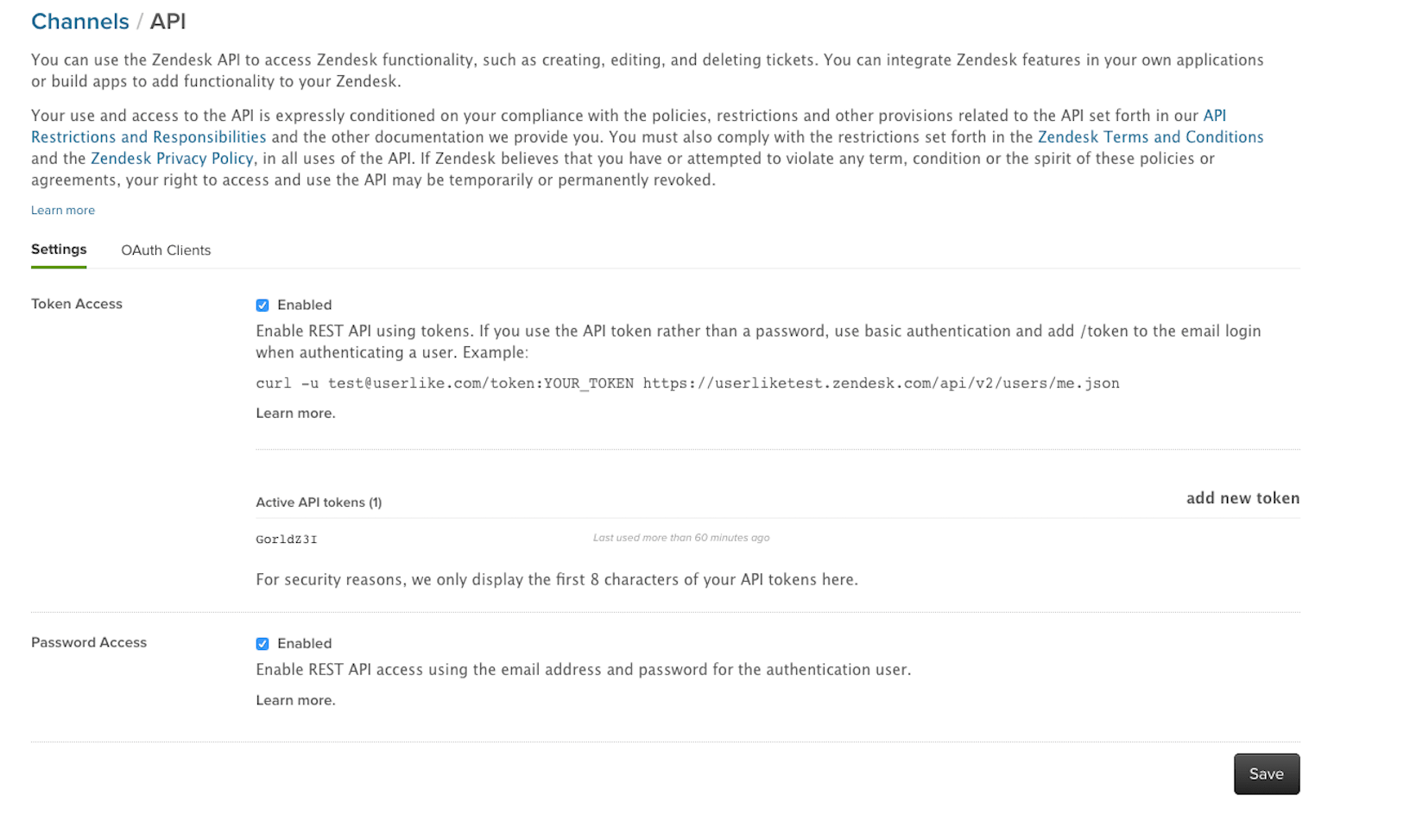1416x840 pixels.
Task: Select the GorldZ3I API token
Action: (287, 540)
